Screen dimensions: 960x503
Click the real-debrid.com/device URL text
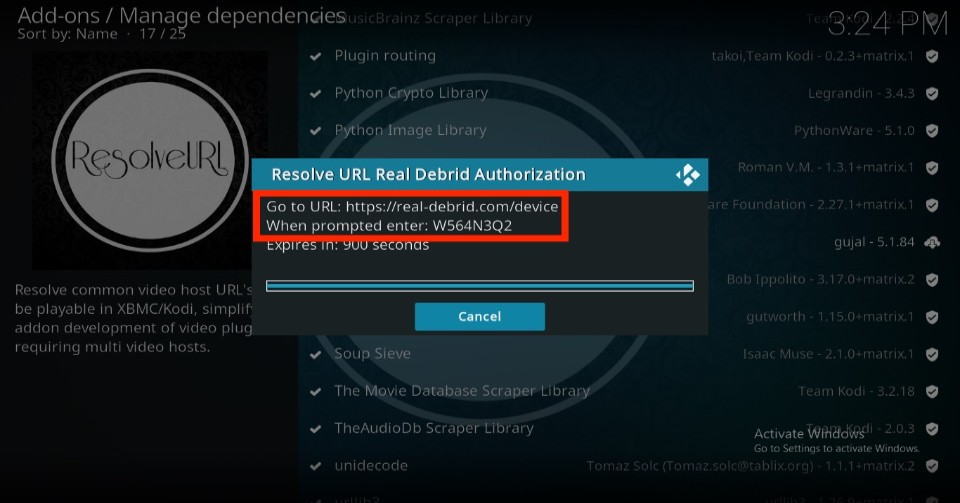coord(452,207)
